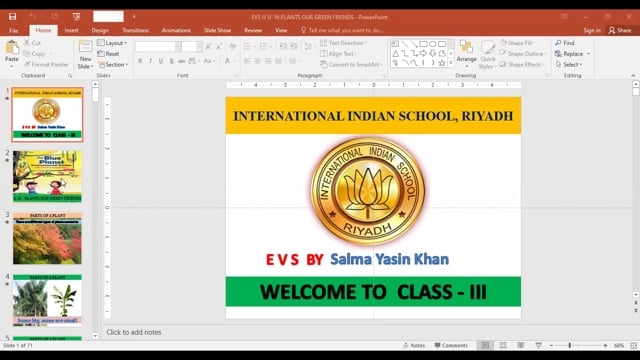This screenshot has height=360, width=640.
Task: Click the Cut scissors command
Action: (32, 43)
